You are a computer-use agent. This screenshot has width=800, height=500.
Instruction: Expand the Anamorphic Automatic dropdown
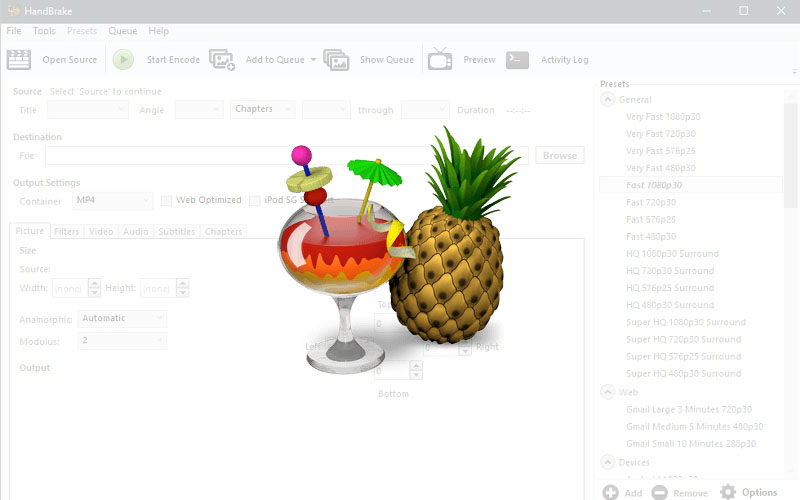(123, 319)
